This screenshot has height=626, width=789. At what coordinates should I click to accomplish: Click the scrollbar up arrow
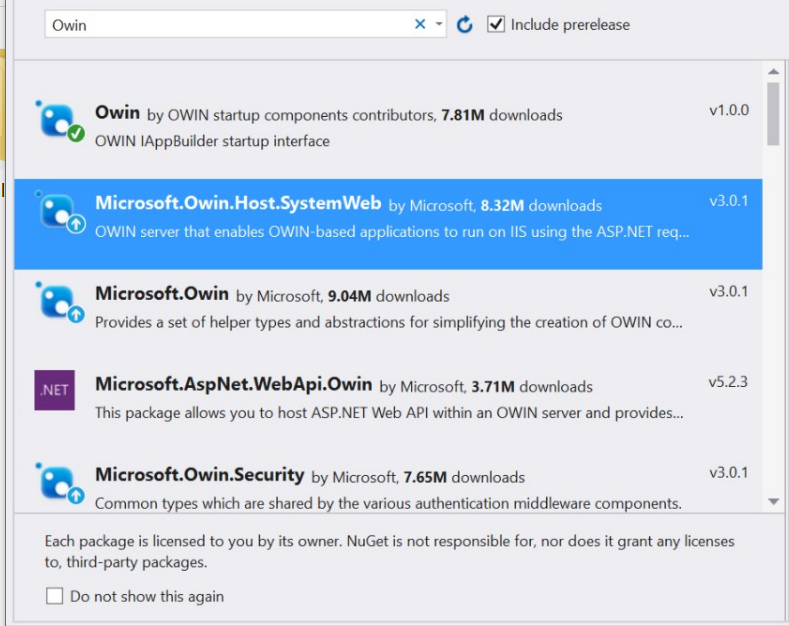[773, 72]
